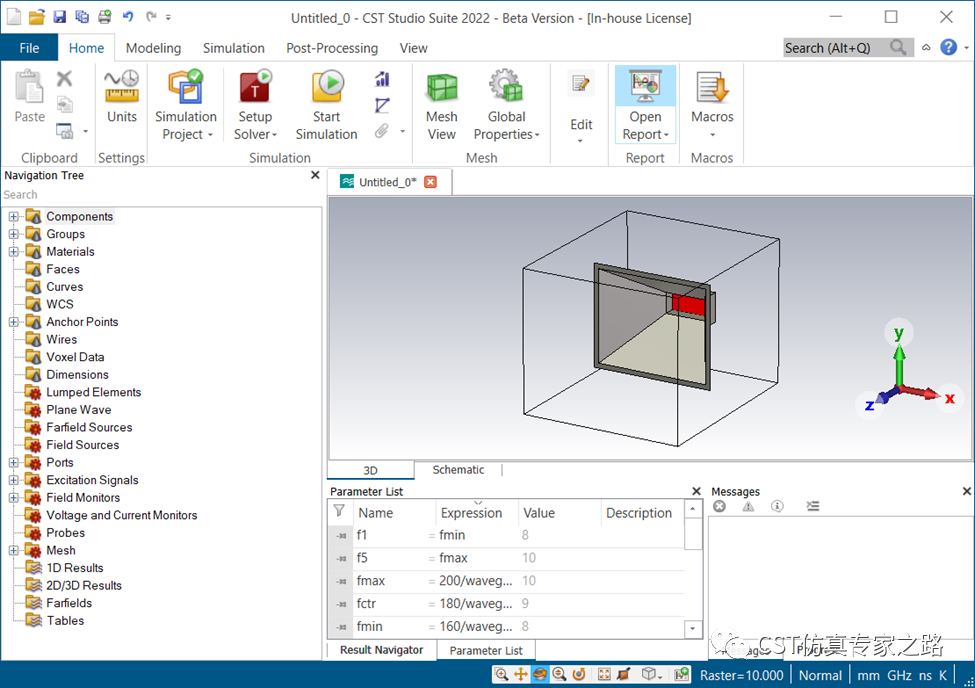The image size is (975, 688).
Task: Open the Units settings
Action: pos(122,96)
